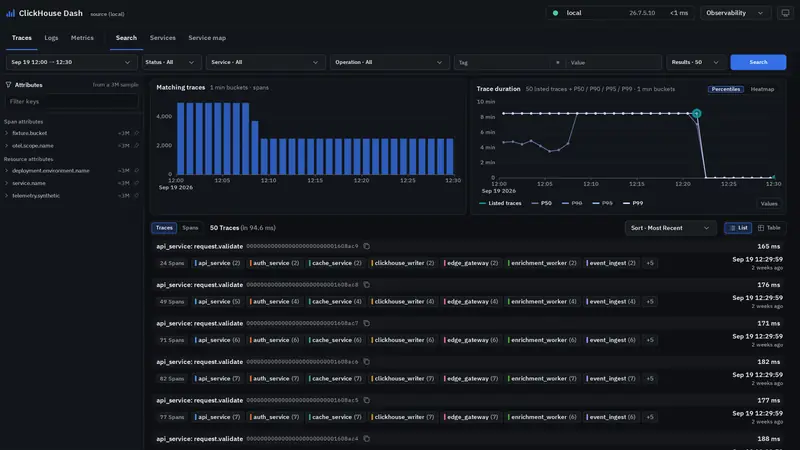Open the Observability dropdown
Viewport: 800px width, 450px height.
click(735, 13)
